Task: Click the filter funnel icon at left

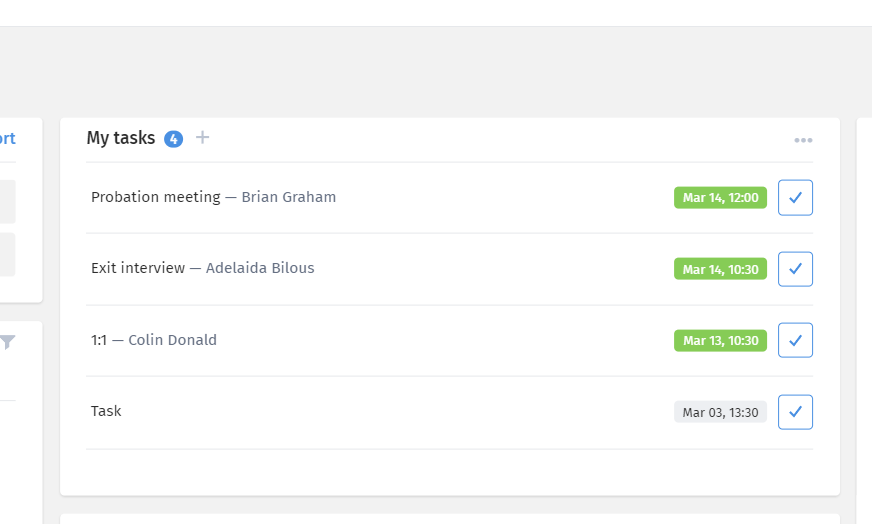Action: click(x=7, y=342)
